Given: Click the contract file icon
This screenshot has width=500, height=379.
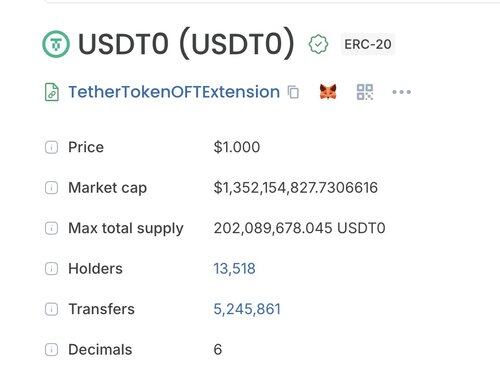Looking at the screenshot, I should tap(52, 92).
